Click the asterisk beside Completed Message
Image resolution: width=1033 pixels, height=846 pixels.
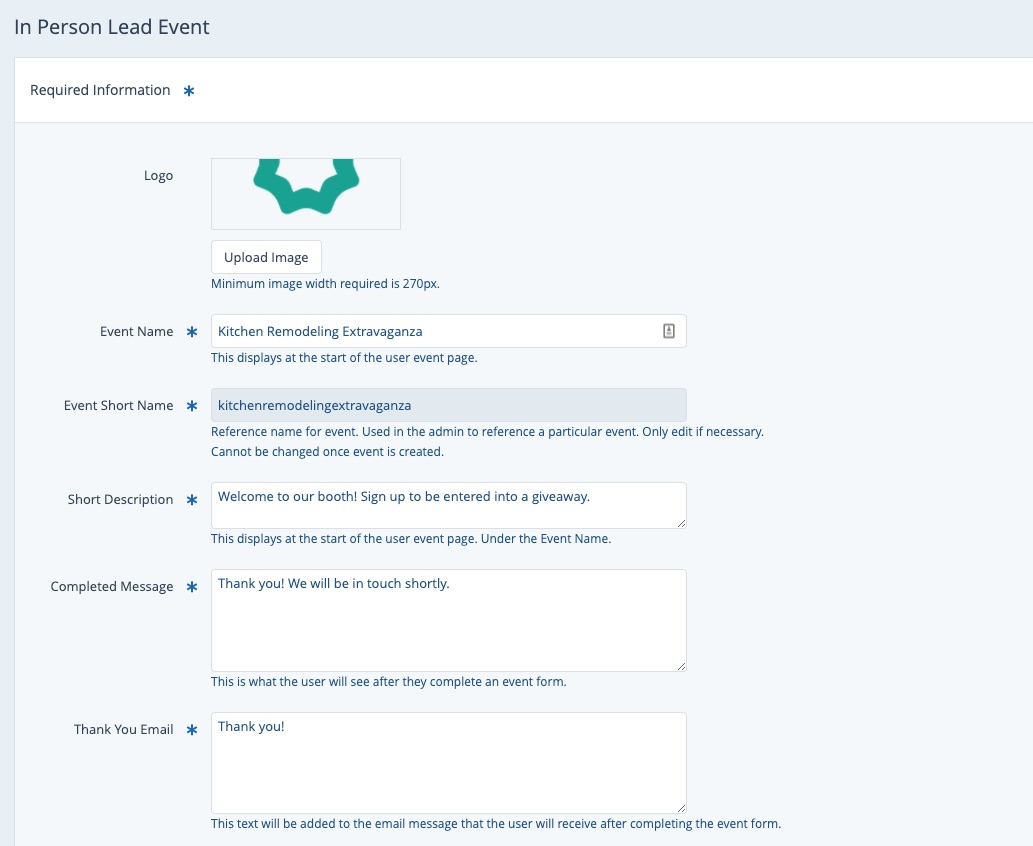193,587
